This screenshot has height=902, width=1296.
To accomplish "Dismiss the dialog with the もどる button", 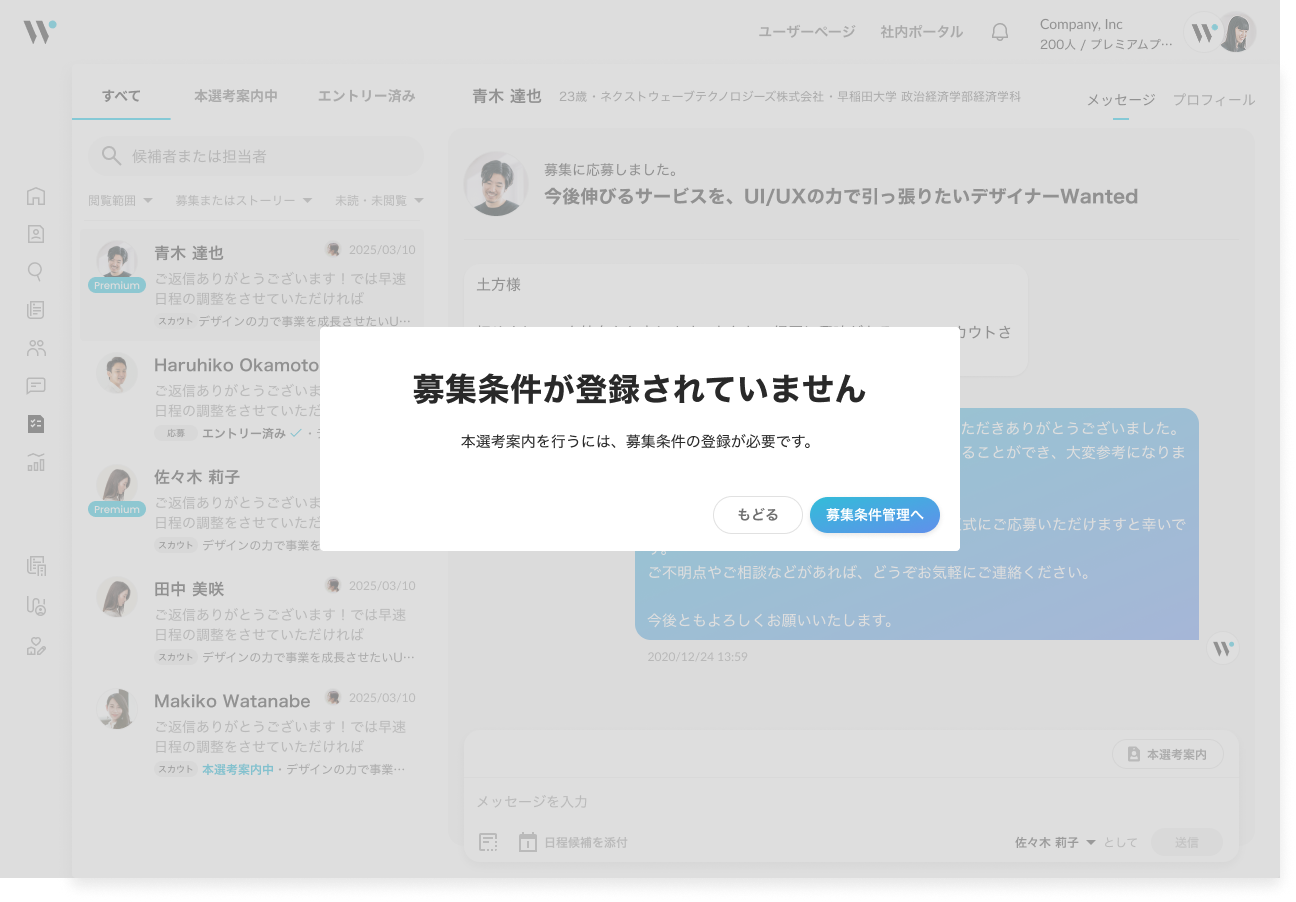I will 757,514.
